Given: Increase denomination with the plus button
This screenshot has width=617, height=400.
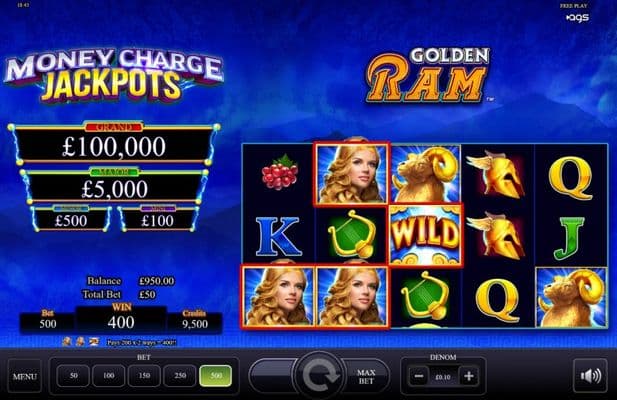Looking at the screenshot, I should click(468, 376).
